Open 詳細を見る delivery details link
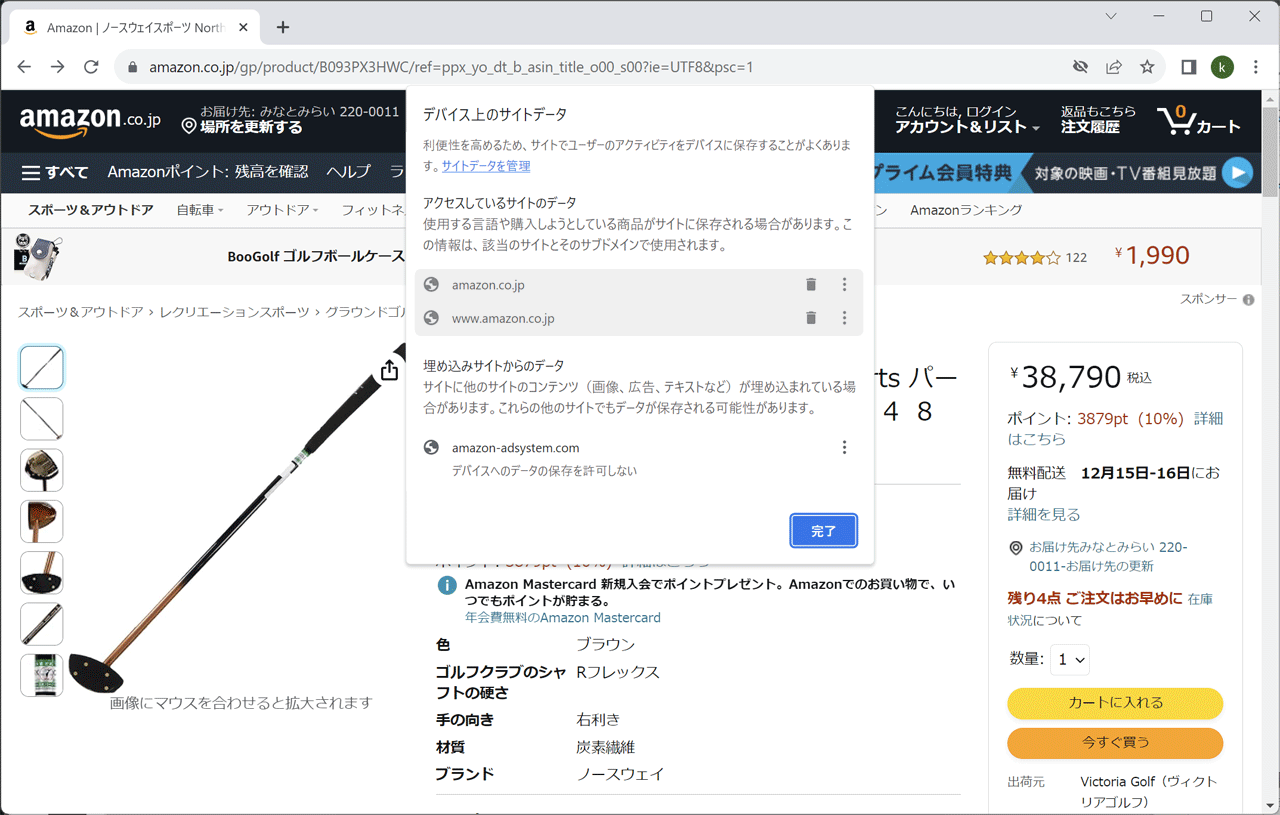 [1044, 514]
